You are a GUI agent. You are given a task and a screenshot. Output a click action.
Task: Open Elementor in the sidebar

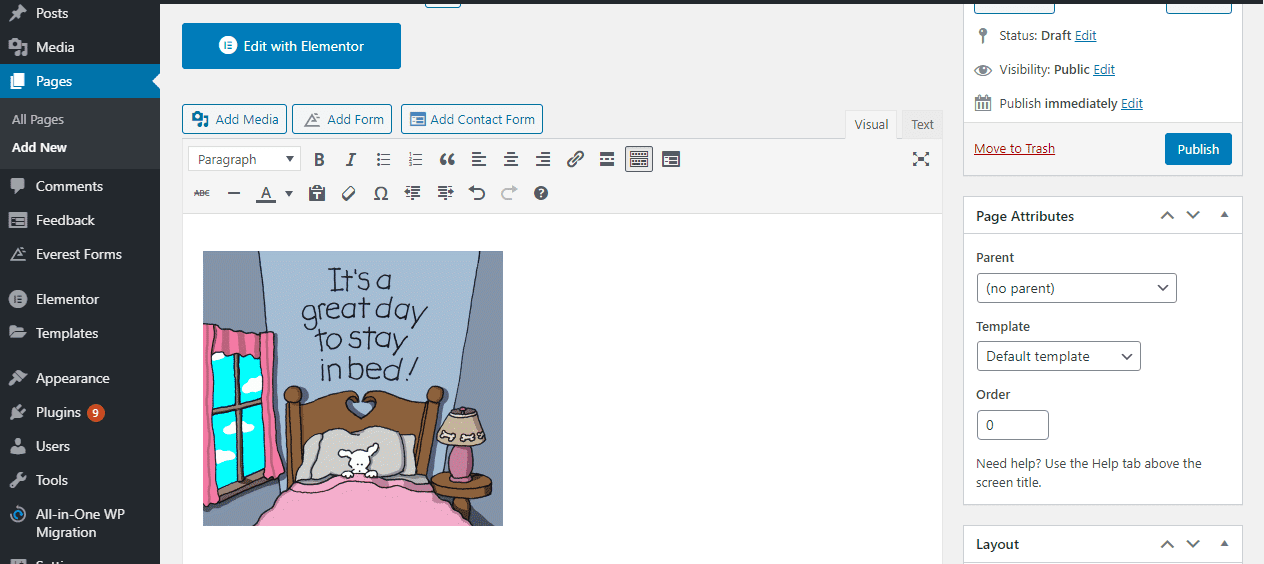[x=80, y=299]
